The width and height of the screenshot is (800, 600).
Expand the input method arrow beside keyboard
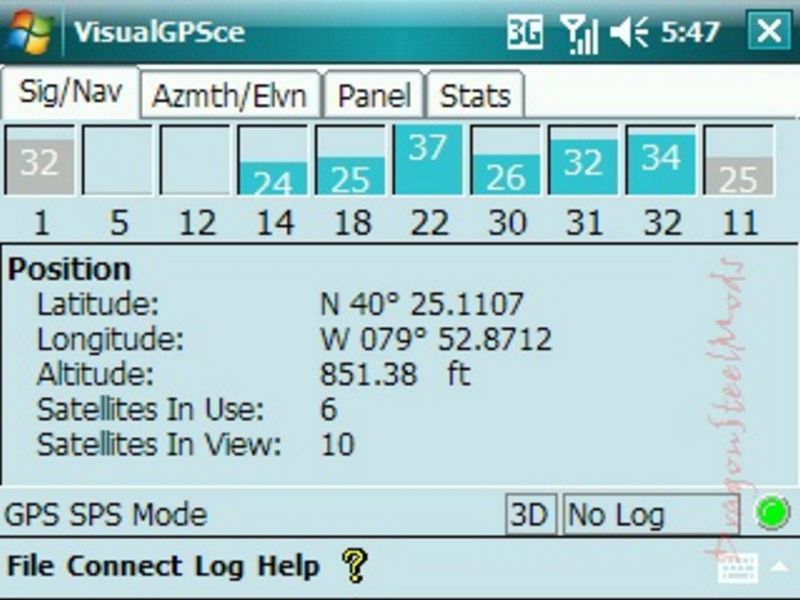(x=777, y=567)
